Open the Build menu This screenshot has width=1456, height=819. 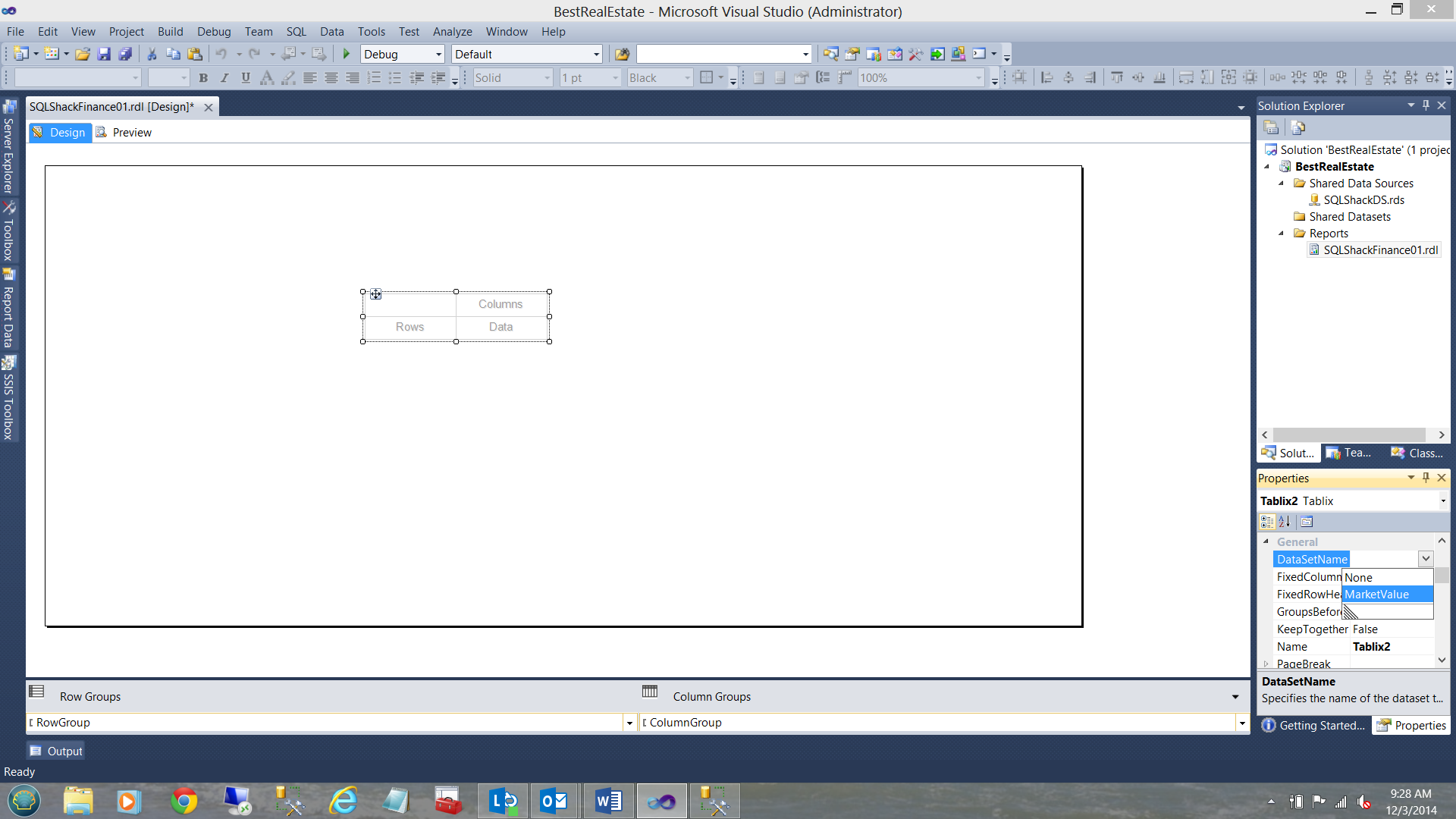click(x=170, y=32)
